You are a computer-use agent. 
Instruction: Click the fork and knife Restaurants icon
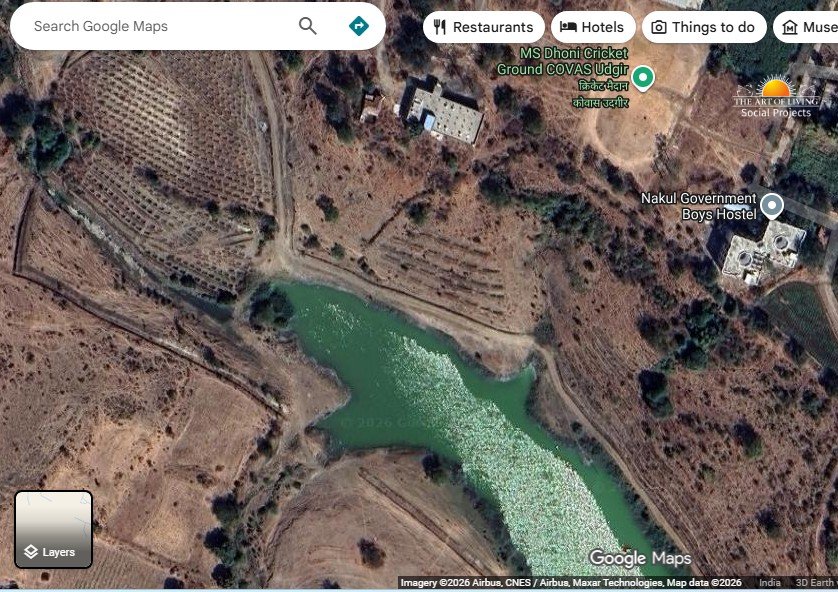click(x=439, y=27)
